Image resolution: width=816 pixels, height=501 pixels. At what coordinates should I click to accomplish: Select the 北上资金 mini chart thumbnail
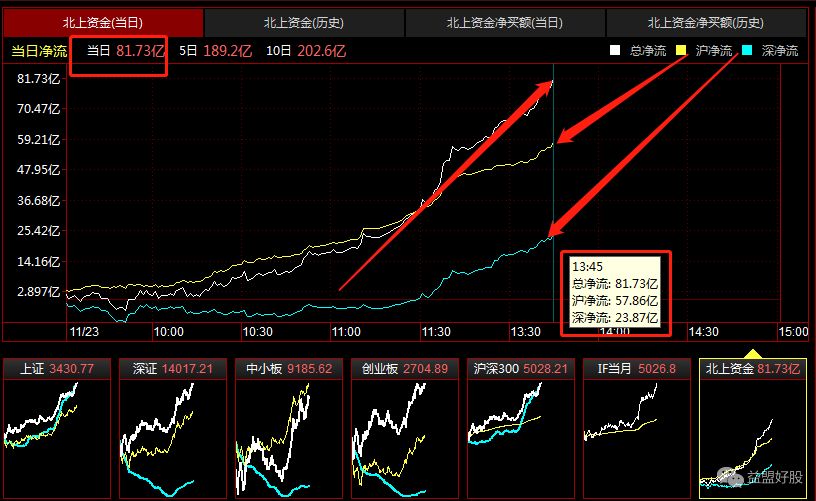(x=754, y=428)
